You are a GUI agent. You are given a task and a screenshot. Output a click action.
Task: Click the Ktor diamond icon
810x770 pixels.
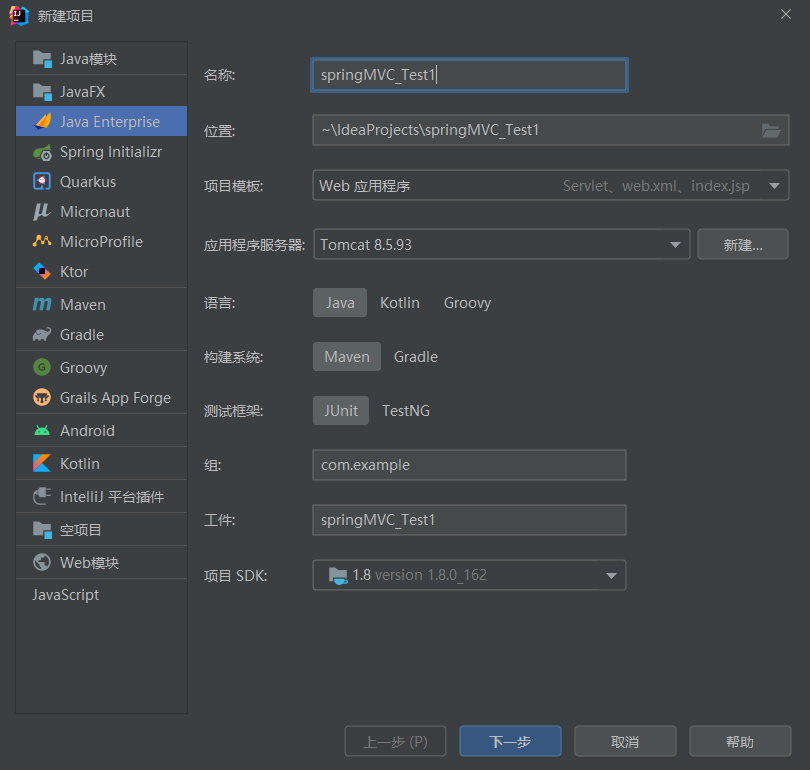pos(42,271)
